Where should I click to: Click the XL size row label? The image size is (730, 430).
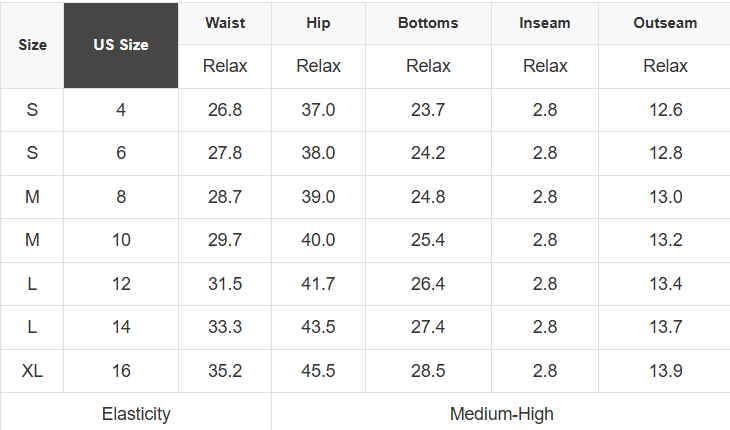pyautogui.click(x=32, y=371)
